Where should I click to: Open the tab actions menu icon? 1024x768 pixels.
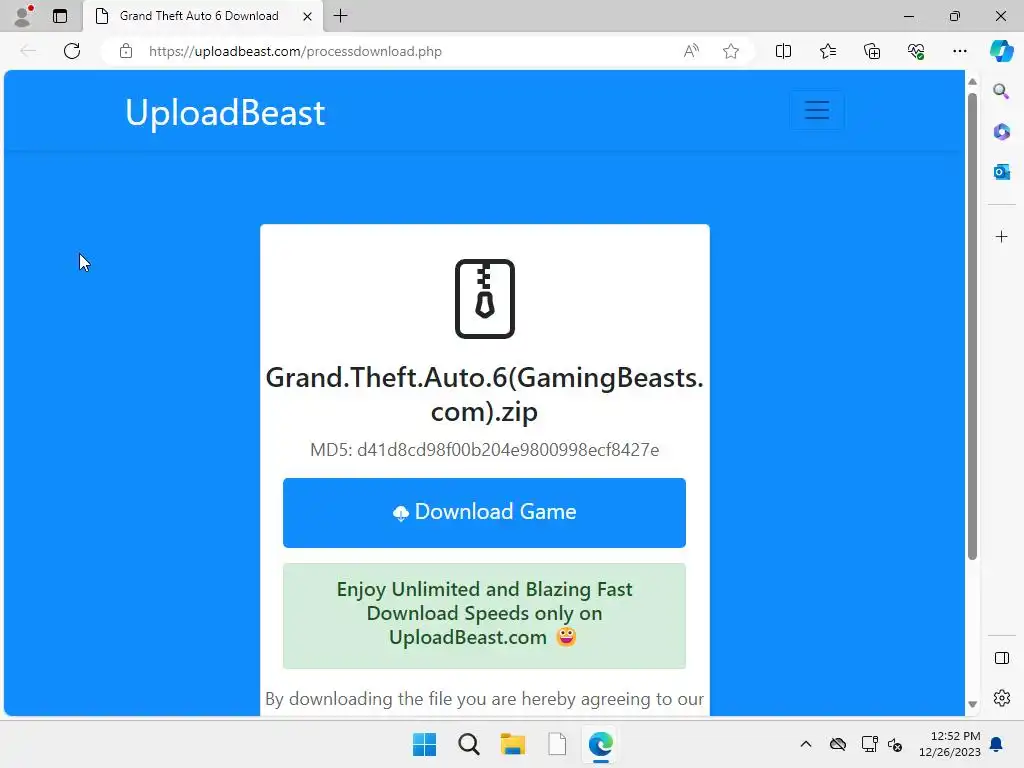60,16
